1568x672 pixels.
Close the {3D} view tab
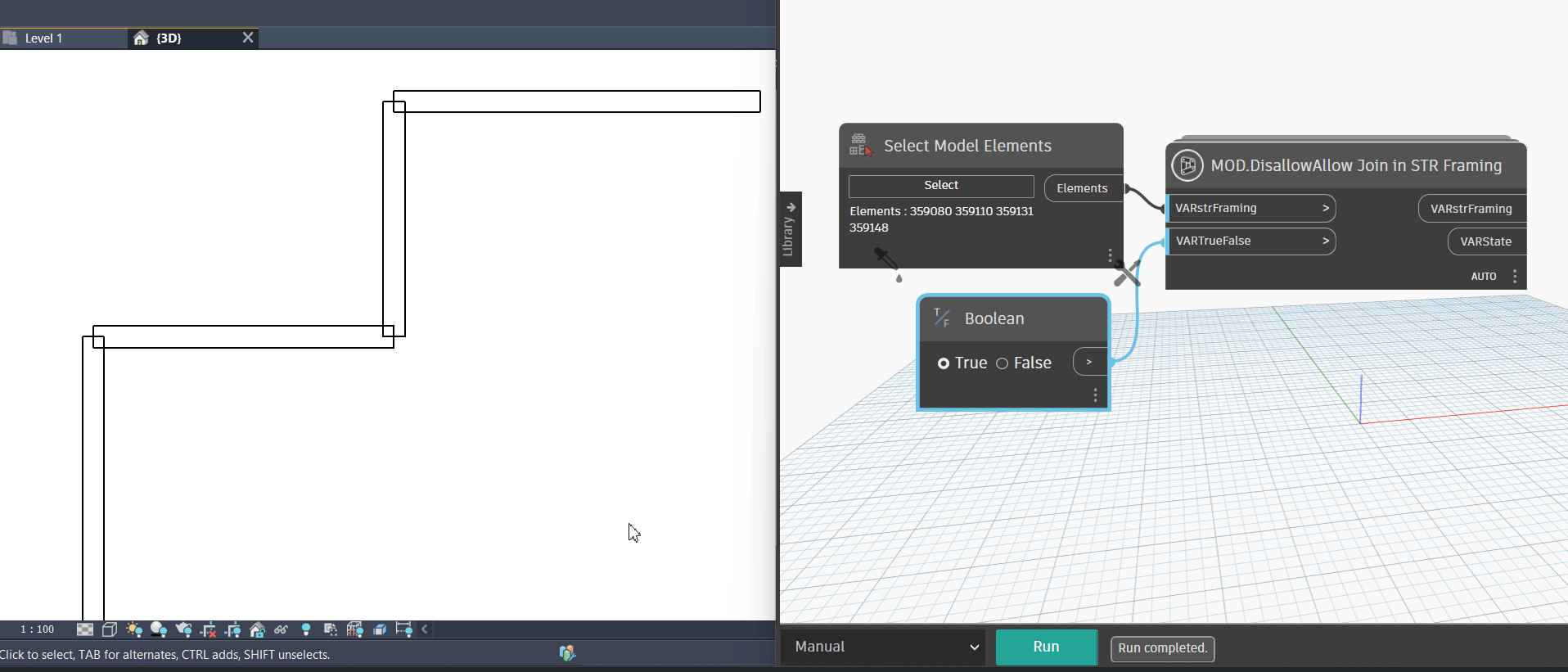click(x=248, y=38)
